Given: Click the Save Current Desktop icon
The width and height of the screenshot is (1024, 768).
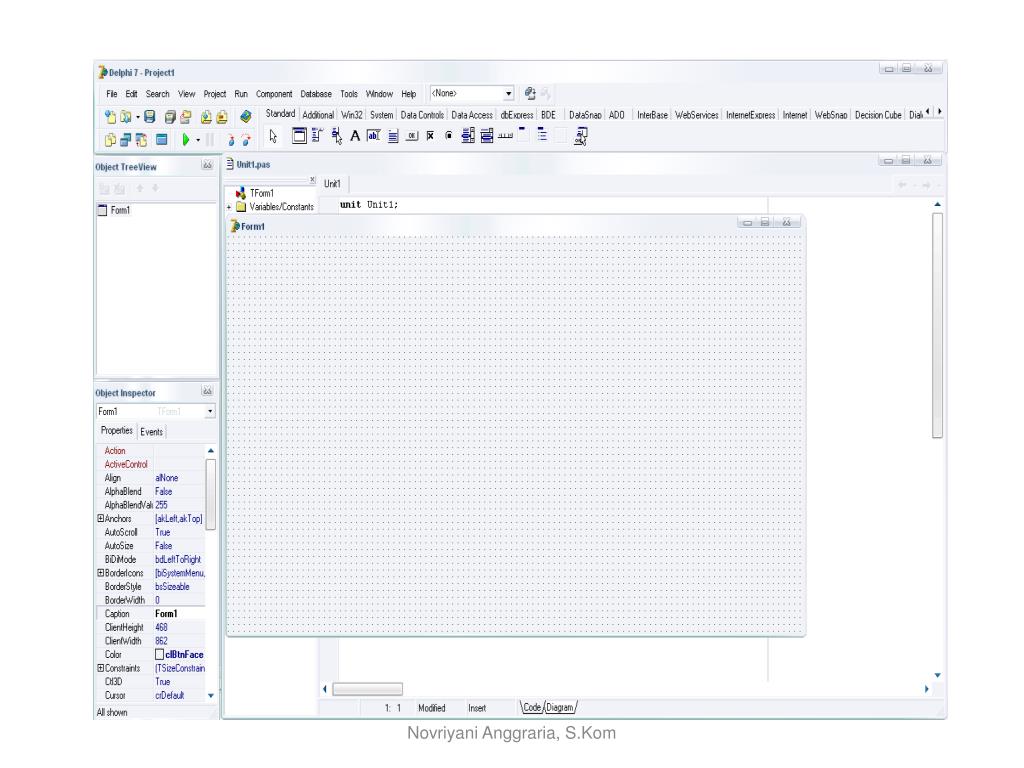Looking at the screenshot, I should click(x=530, y=94).
